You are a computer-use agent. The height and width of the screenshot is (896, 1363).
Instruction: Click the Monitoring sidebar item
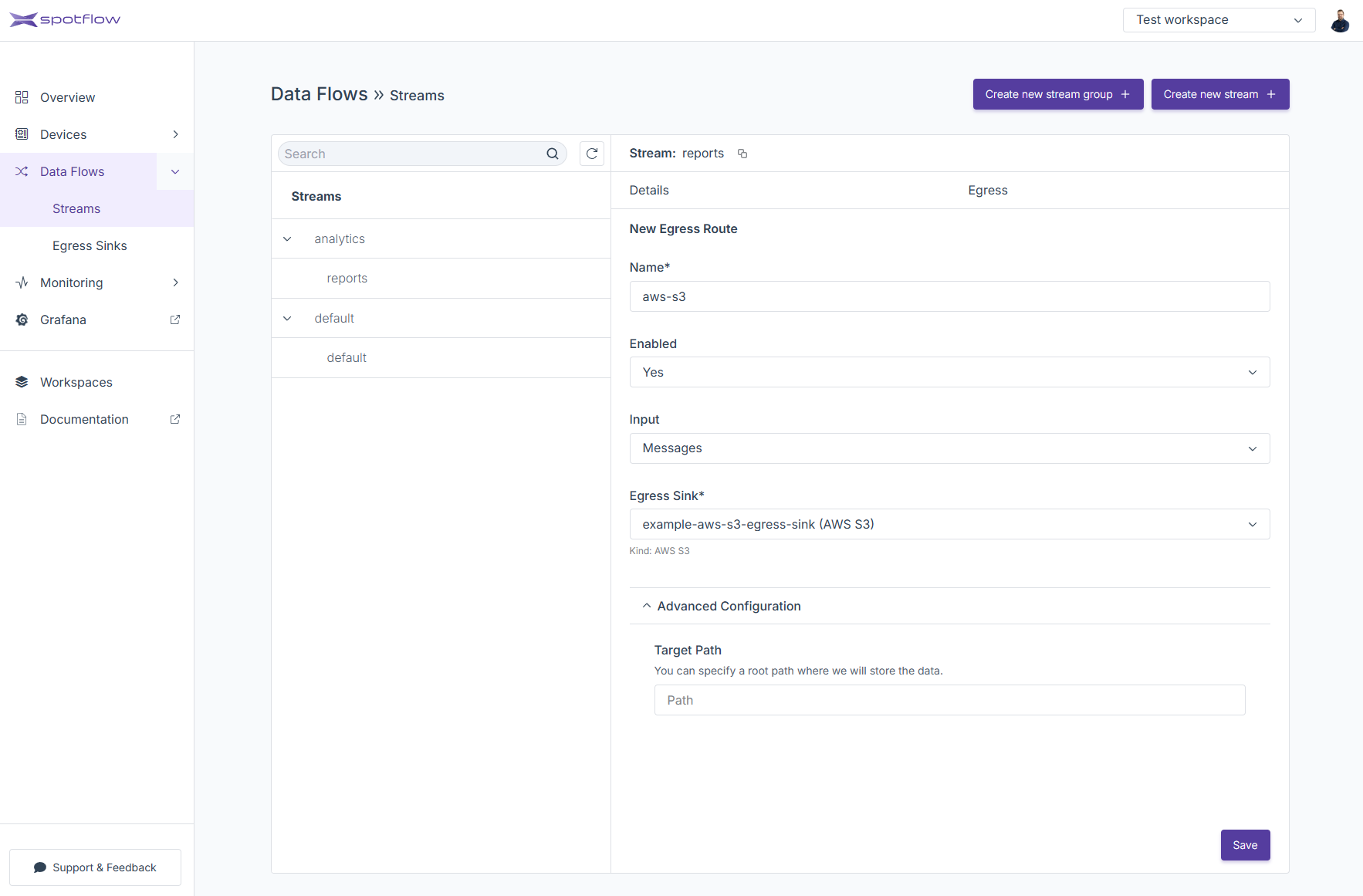click(x=96, y=282)
